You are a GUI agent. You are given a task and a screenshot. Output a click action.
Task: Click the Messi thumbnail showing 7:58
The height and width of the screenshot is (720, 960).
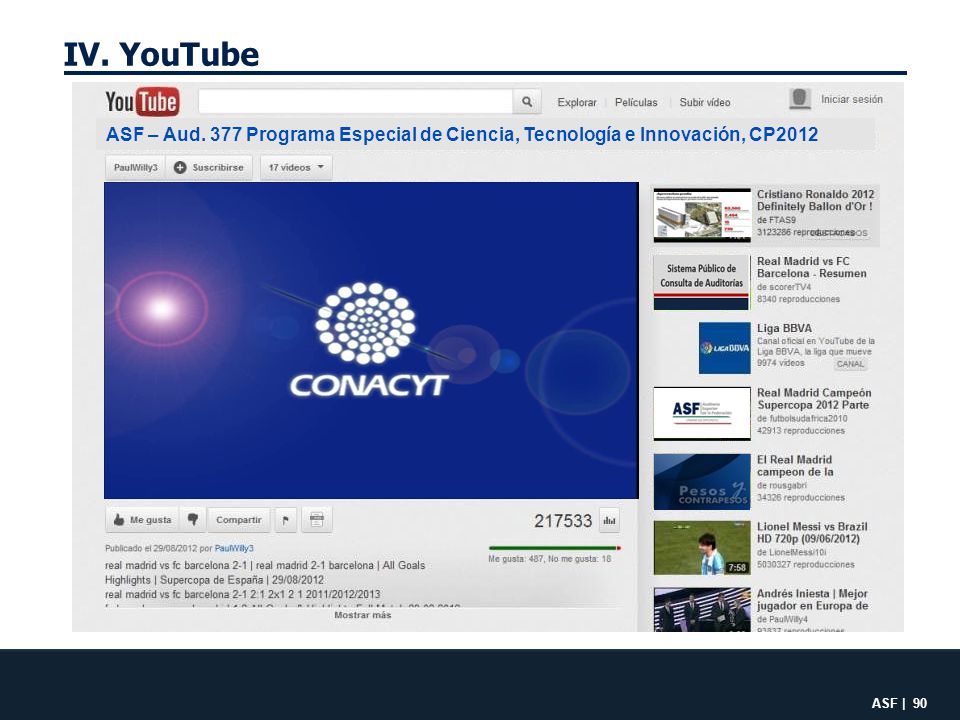point(702,548)
